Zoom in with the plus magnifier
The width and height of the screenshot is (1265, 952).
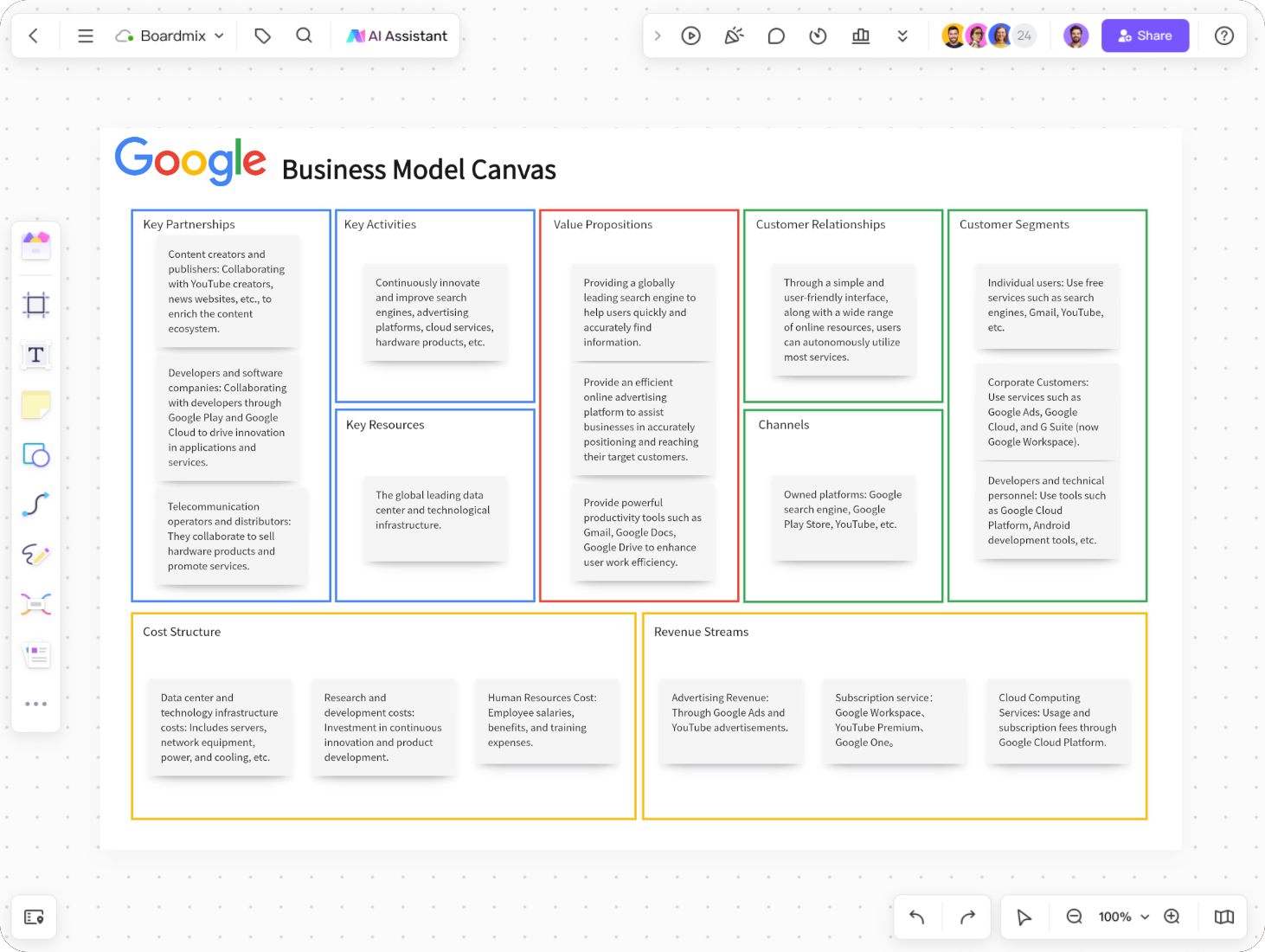pos(1172,917)
